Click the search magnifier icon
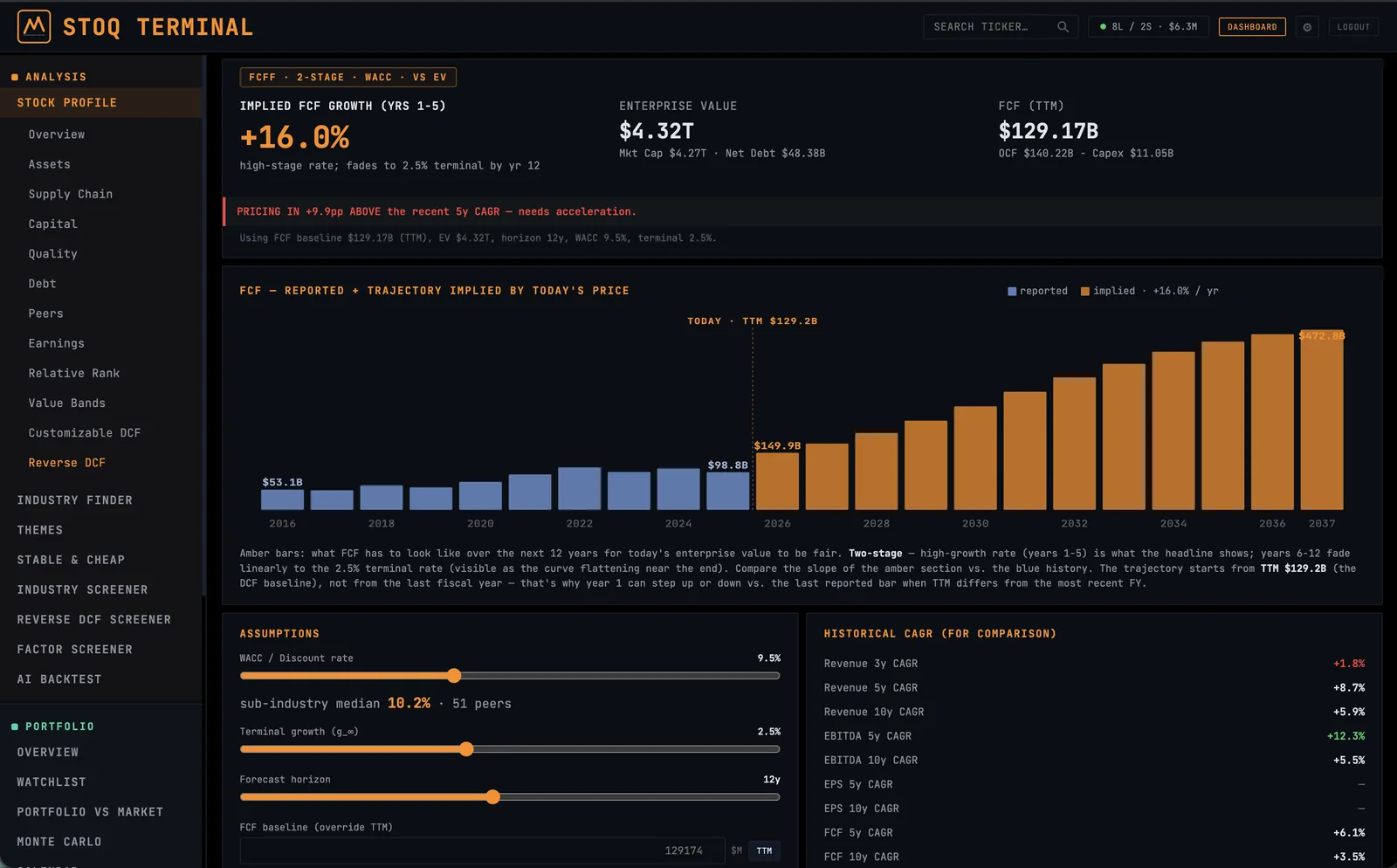 (1063, 27)
